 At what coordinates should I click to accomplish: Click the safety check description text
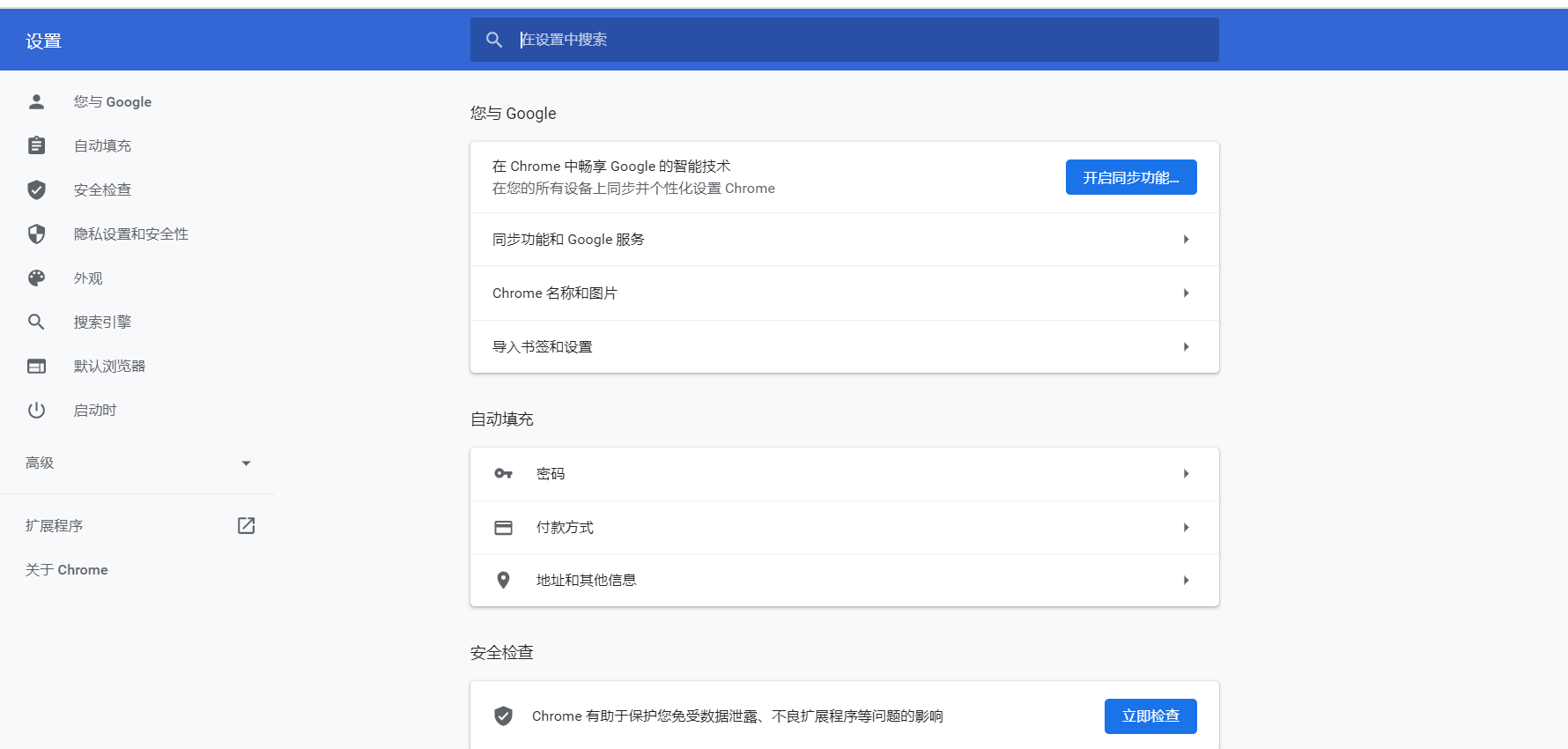pyautogui.click(x=737, y=716)
